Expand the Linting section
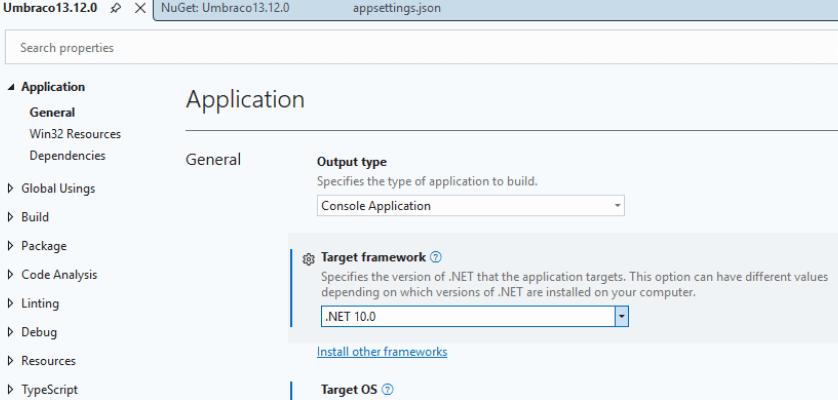This screenshot has height=400, width=838. (x=11, y=303)
